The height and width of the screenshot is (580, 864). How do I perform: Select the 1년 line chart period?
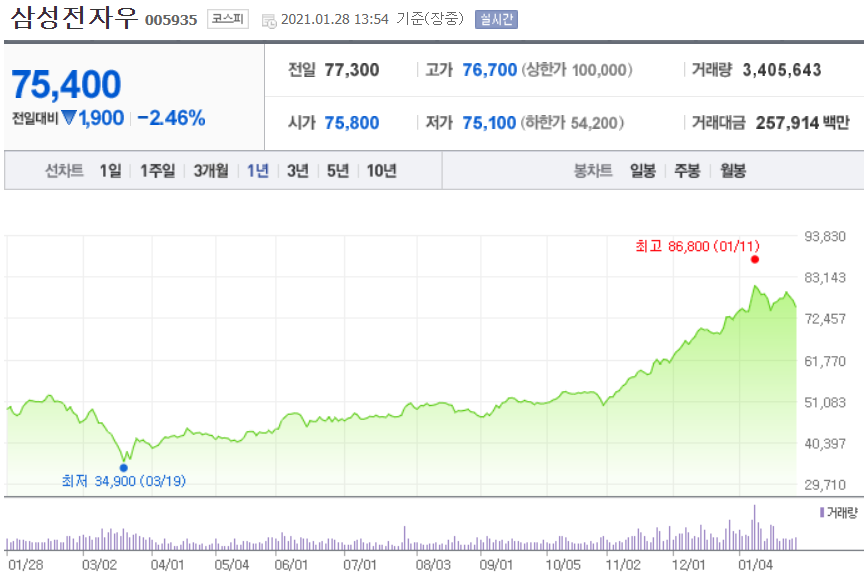(258, 171)
